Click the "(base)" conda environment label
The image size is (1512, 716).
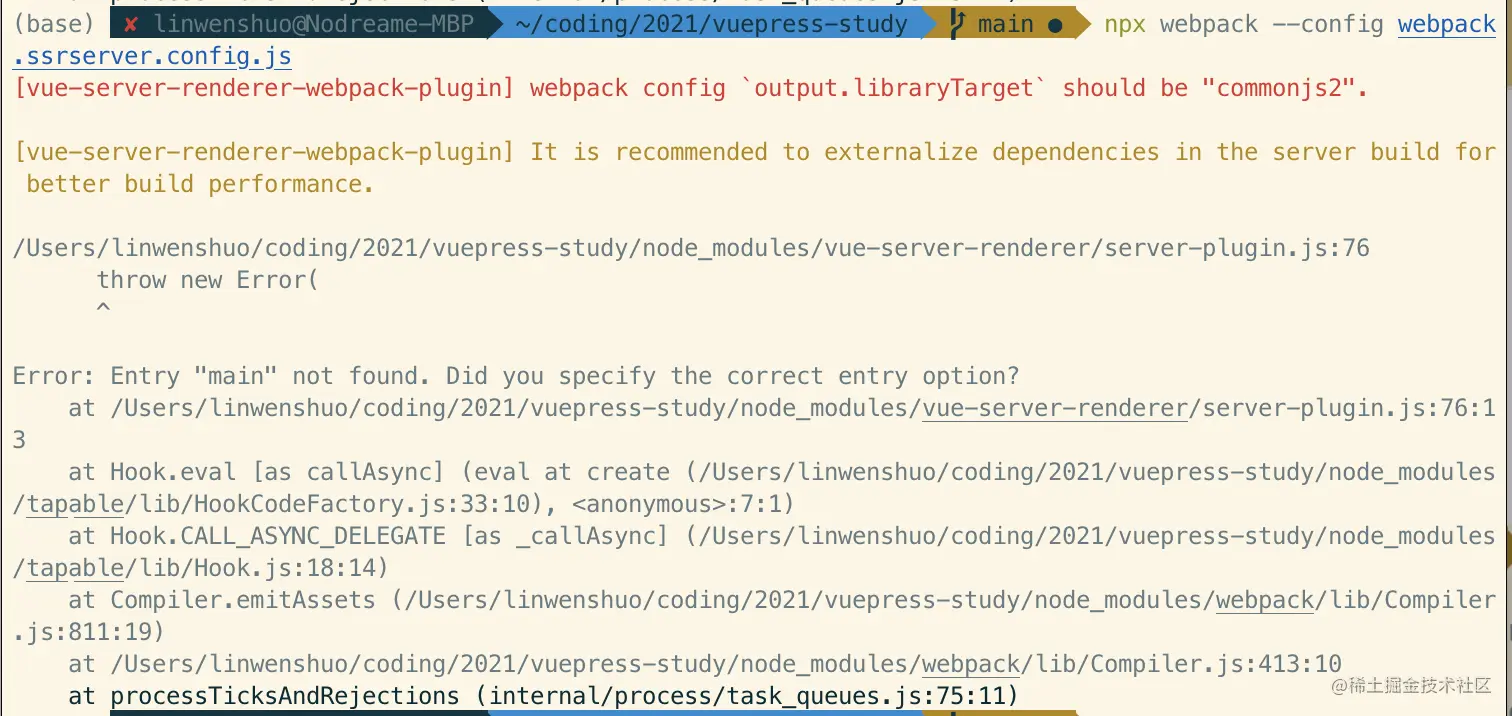coord(54,24)
